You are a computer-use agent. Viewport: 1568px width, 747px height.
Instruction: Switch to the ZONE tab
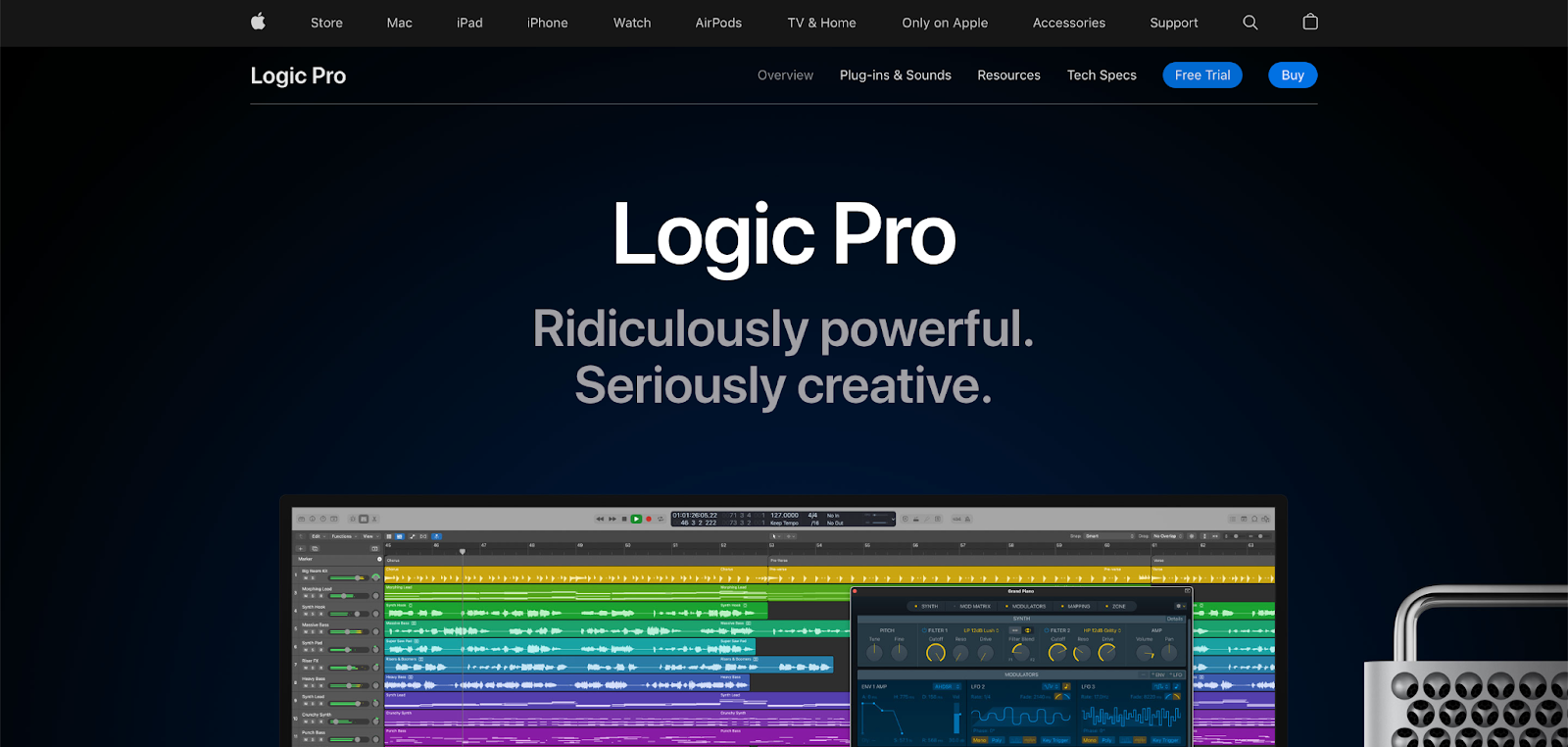click(x=1118, y=606)
